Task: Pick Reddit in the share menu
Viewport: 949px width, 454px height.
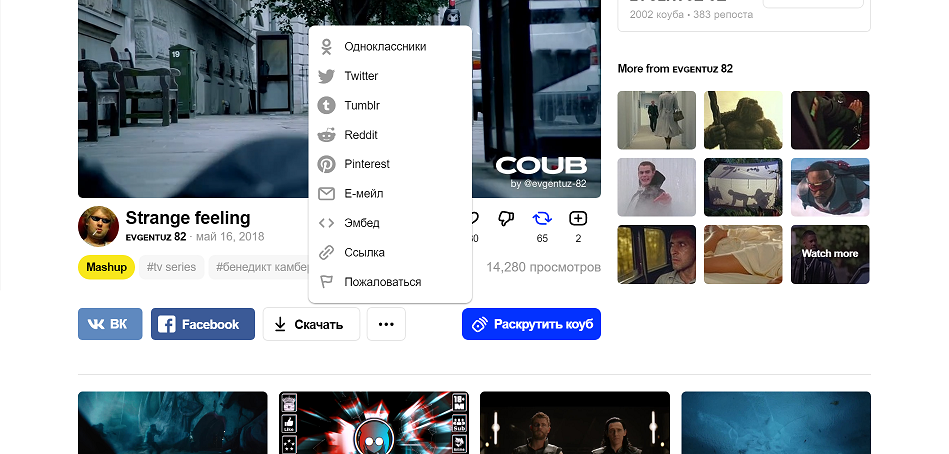Action: (x=361, y=134)
